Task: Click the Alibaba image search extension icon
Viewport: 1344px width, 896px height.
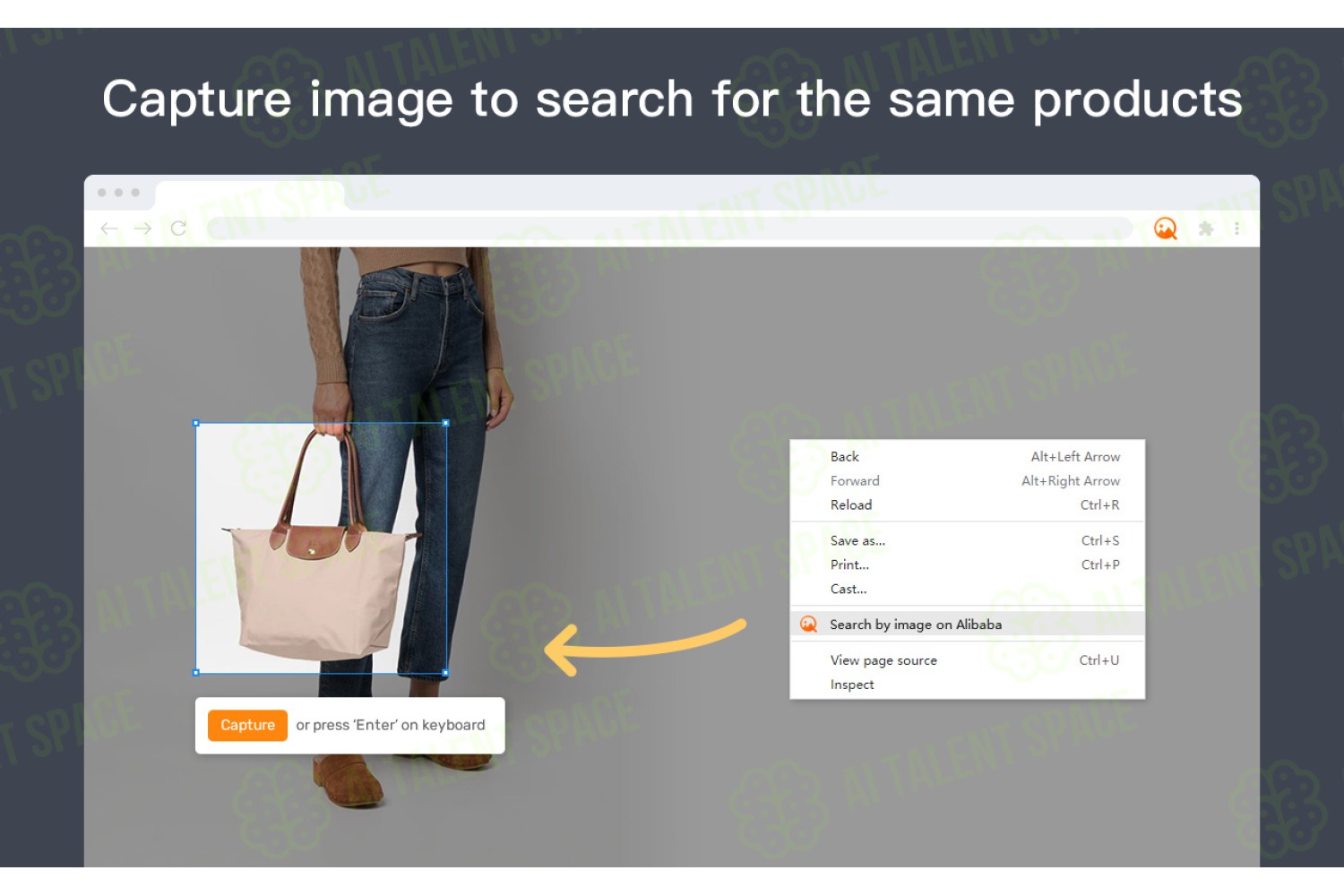Action: [x=1165, y=228]
